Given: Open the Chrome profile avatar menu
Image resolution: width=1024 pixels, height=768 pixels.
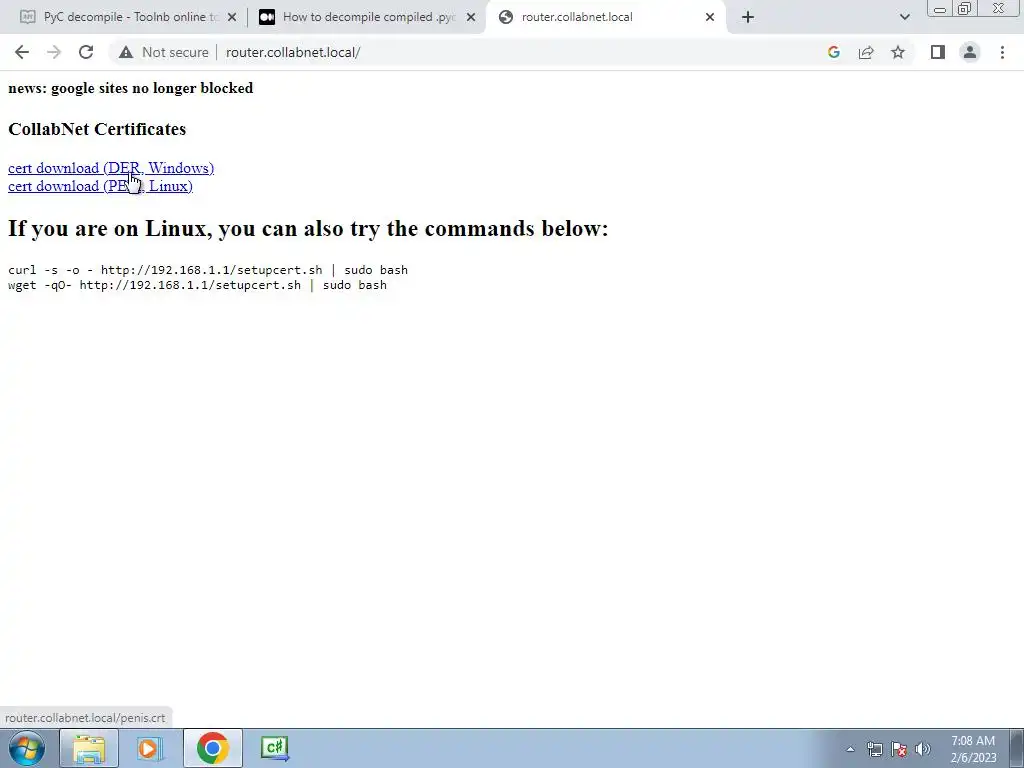Looking at the screenshot, I should 970,52.
